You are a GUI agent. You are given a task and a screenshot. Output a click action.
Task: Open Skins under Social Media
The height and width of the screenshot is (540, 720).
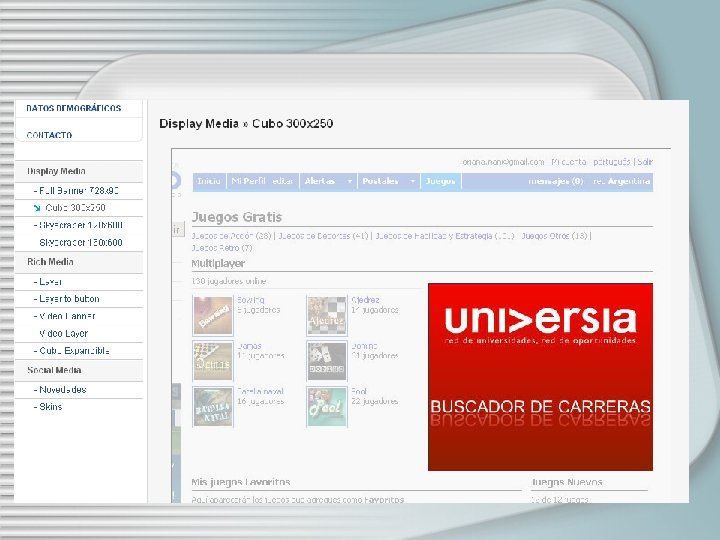(50, 407)
